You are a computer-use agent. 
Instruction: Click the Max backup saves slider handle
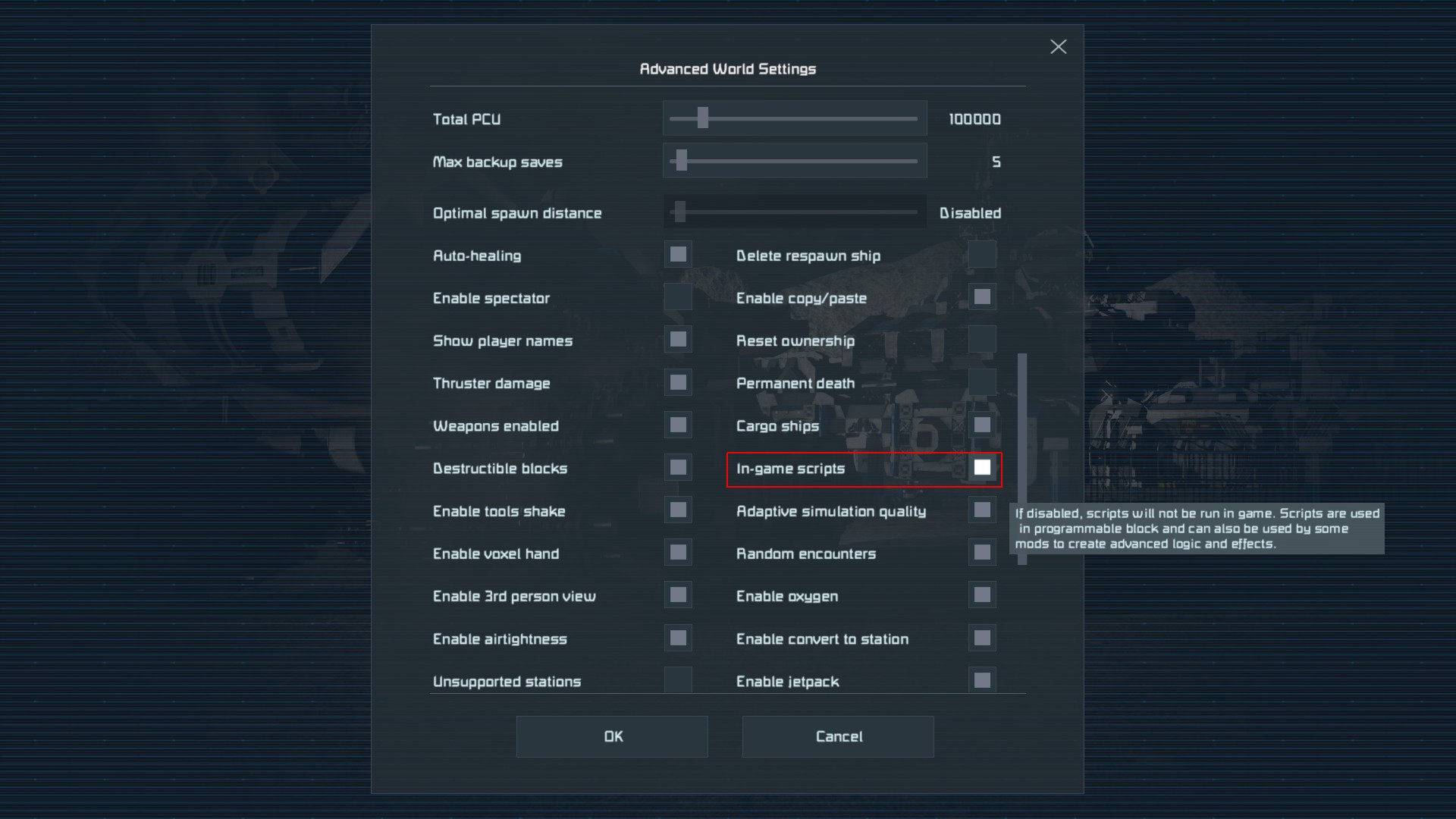pyautogui.click(x=681, y=161)
